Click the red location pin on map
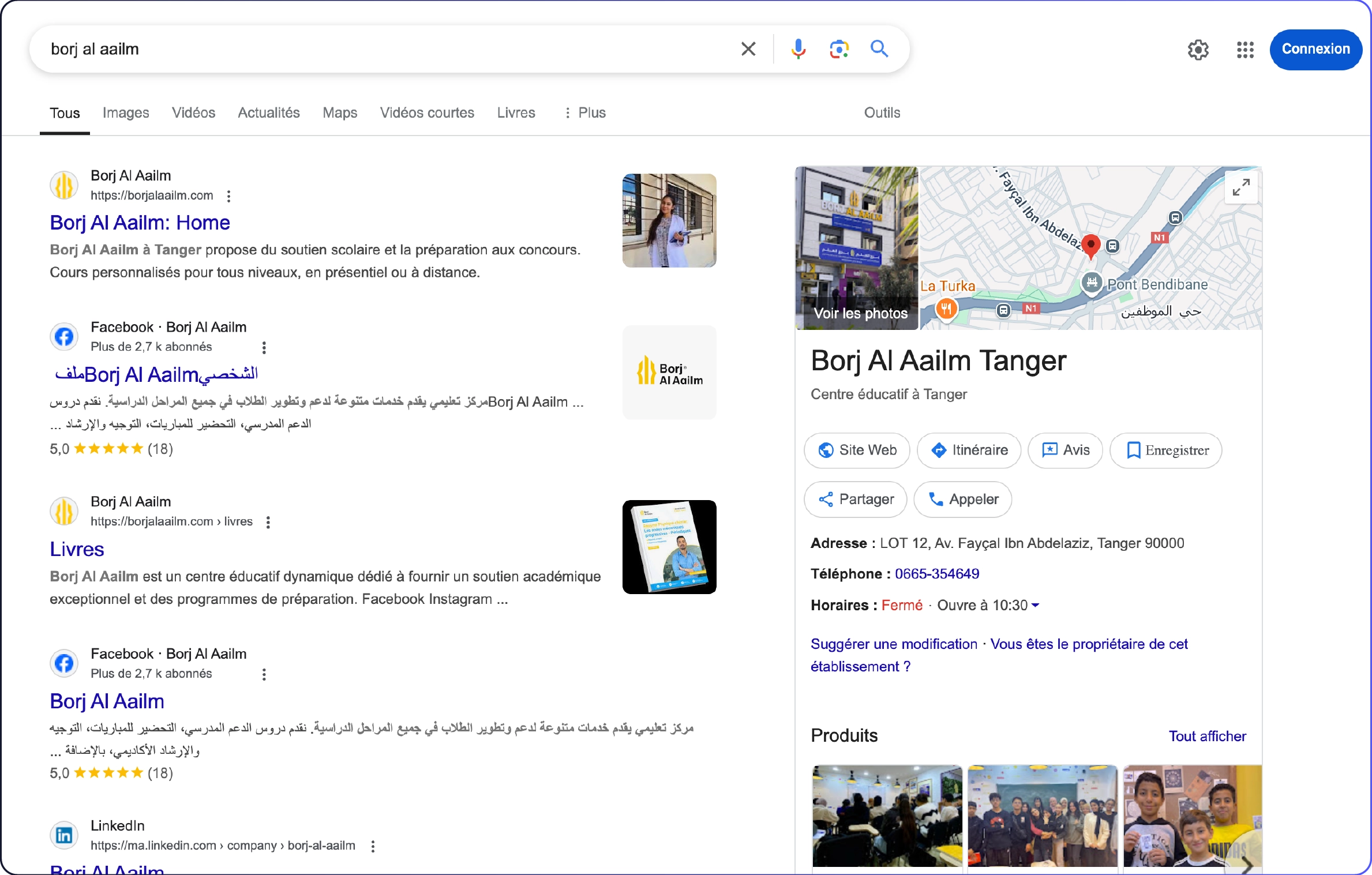 [x=1090, y=246]
